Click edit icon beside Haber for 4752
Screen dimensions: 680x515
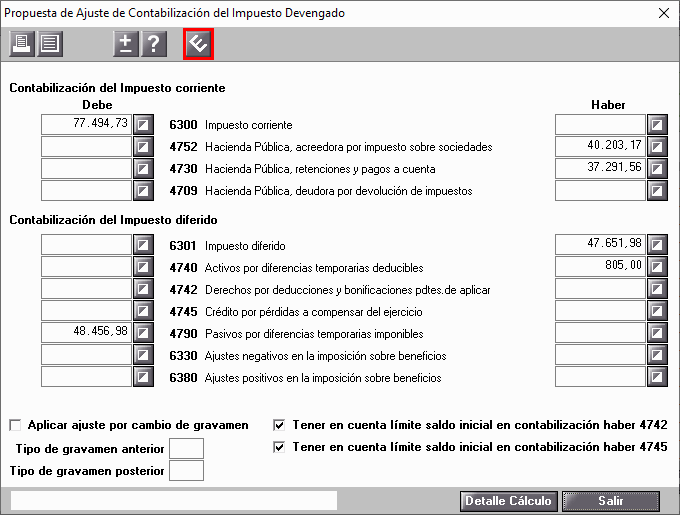pyautogui.click(x=657, y=147)
